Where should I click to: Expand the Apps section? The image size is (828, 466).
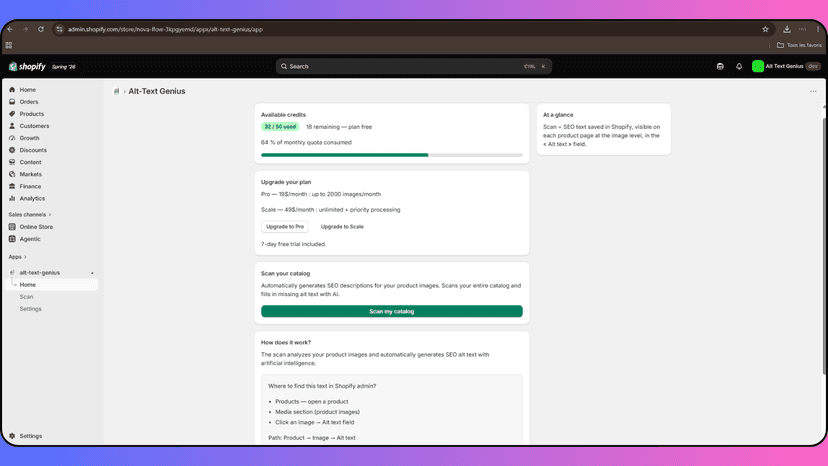[17, 257]
